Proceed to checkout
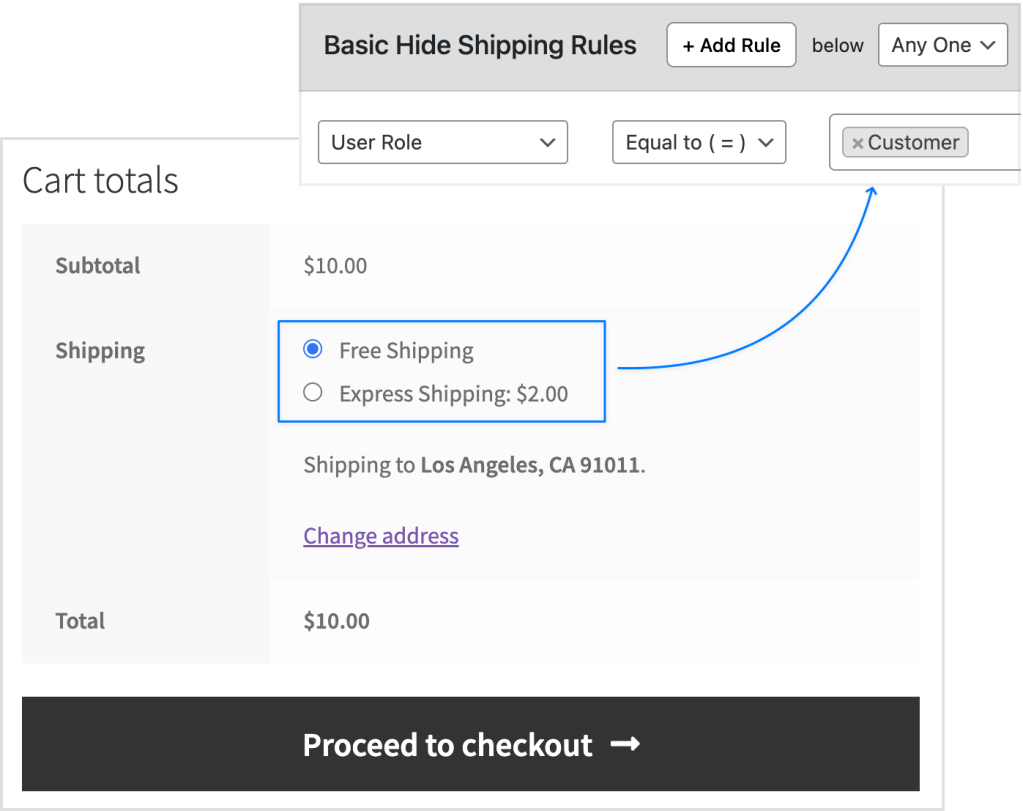This screenshot has width=1023, height=811. 470,744
